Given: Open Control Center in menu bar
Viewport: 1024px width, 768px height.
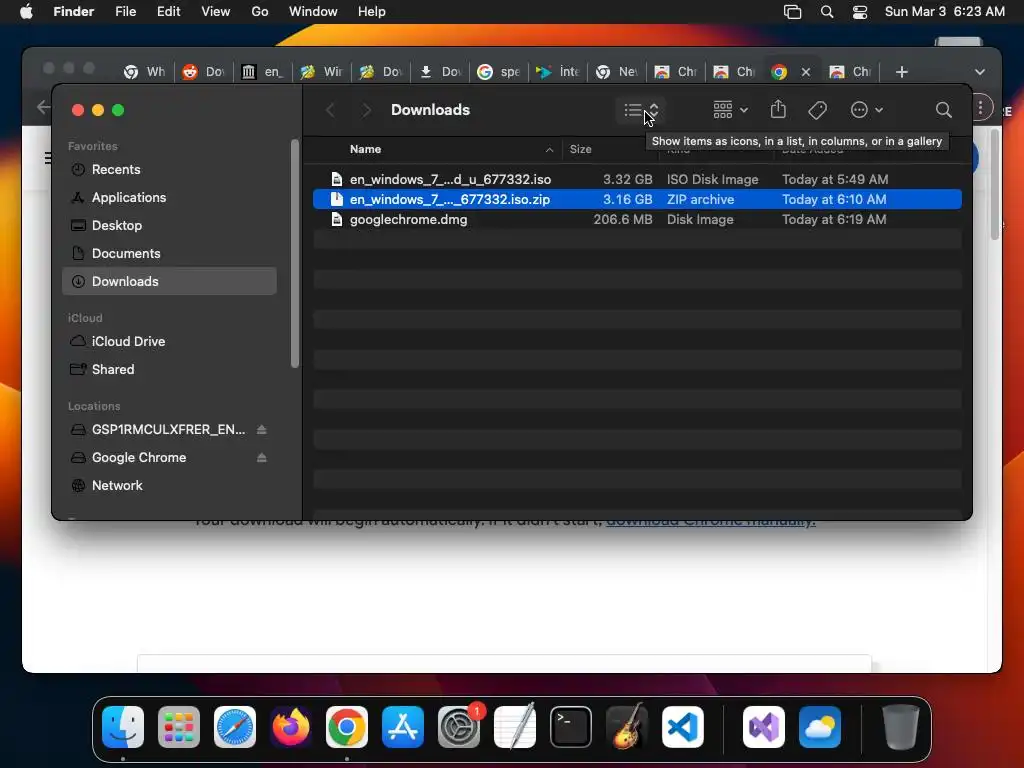Looking at the screenshot, I should [x=860, y=12].
